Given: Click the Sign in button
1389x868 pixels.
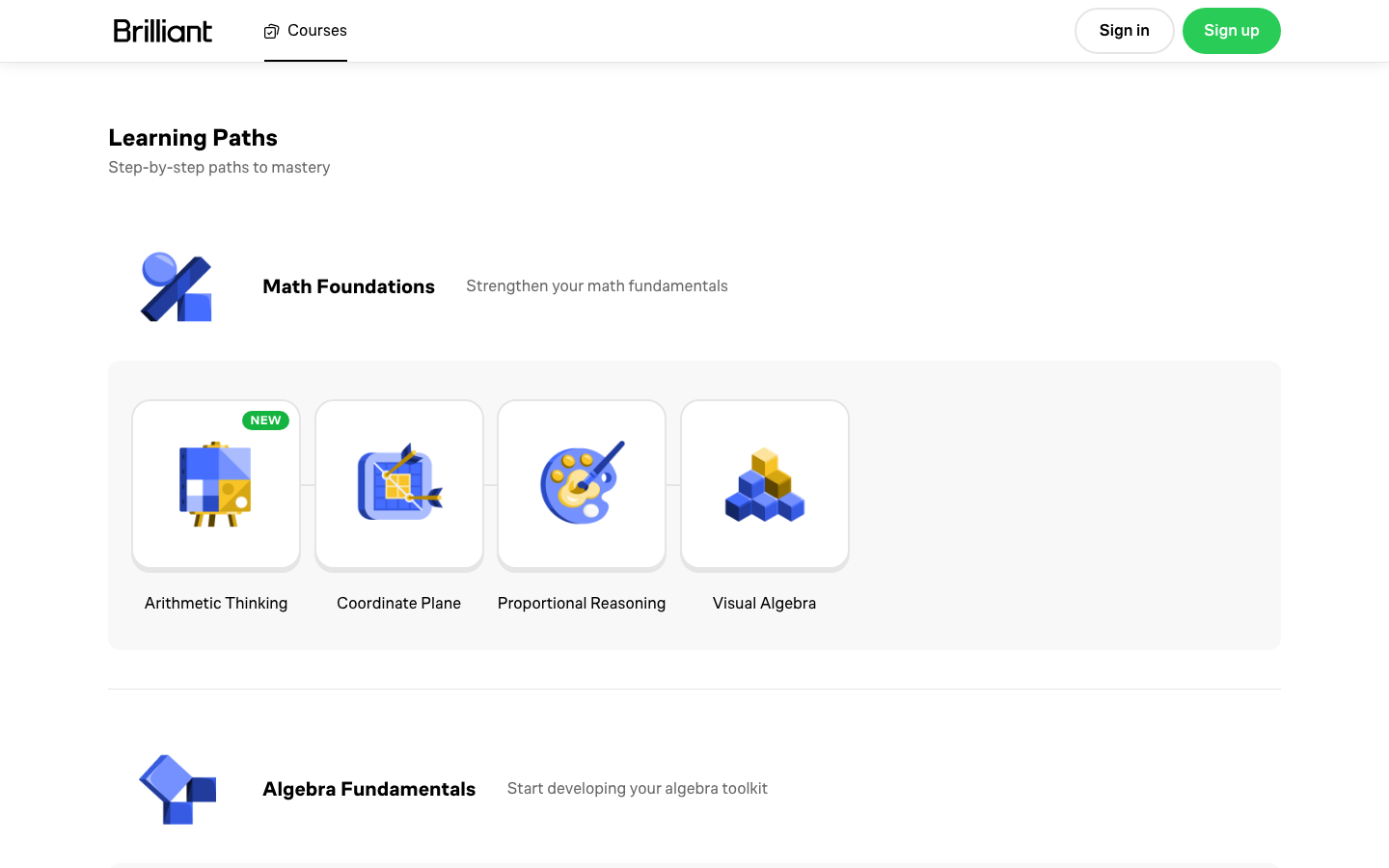Looking at the screenshot, I should 1125,31.
